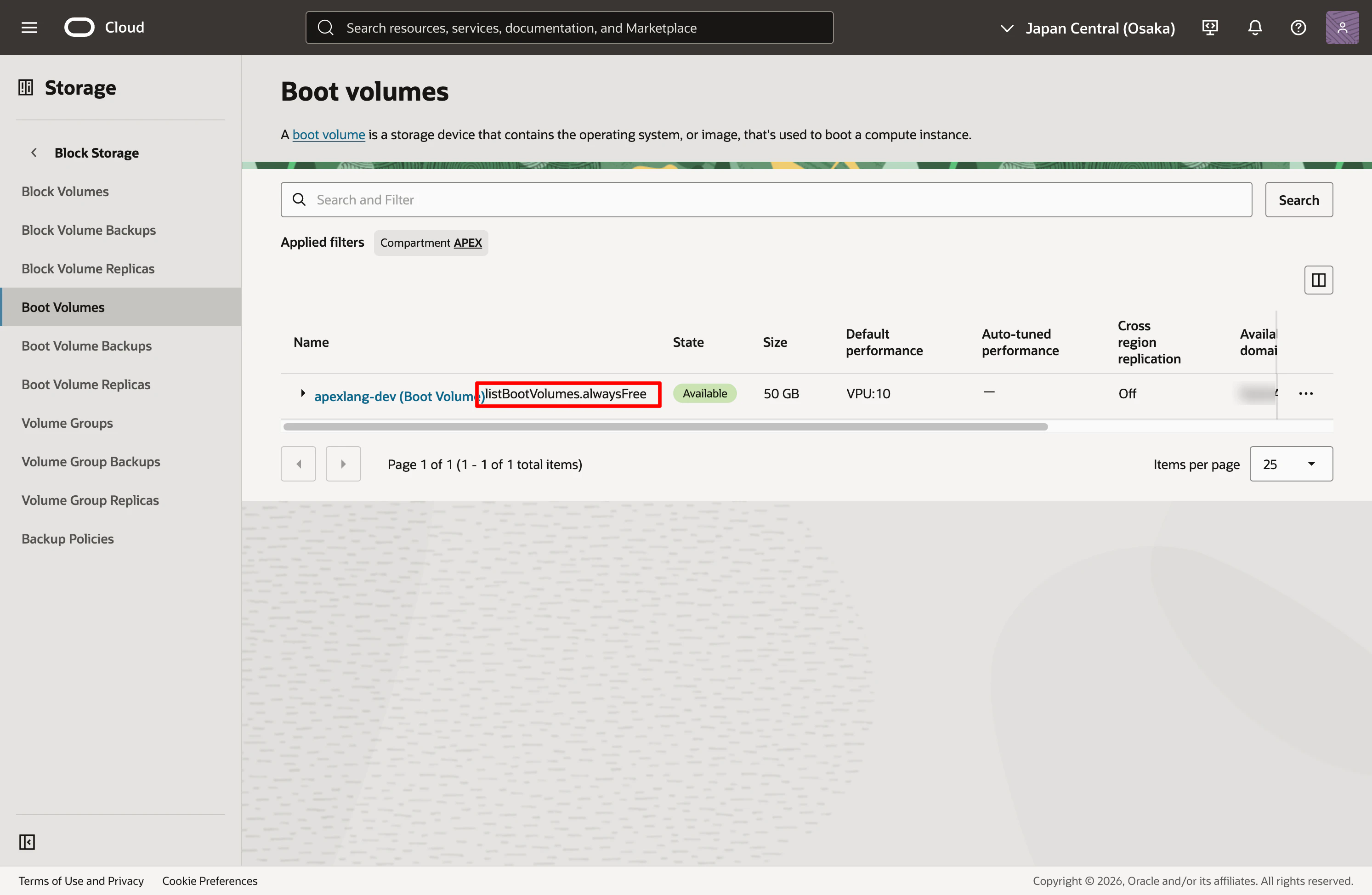Go back using the Block Storage chevron
Viewport: 1372px width, 895px height.
point(34,153)
